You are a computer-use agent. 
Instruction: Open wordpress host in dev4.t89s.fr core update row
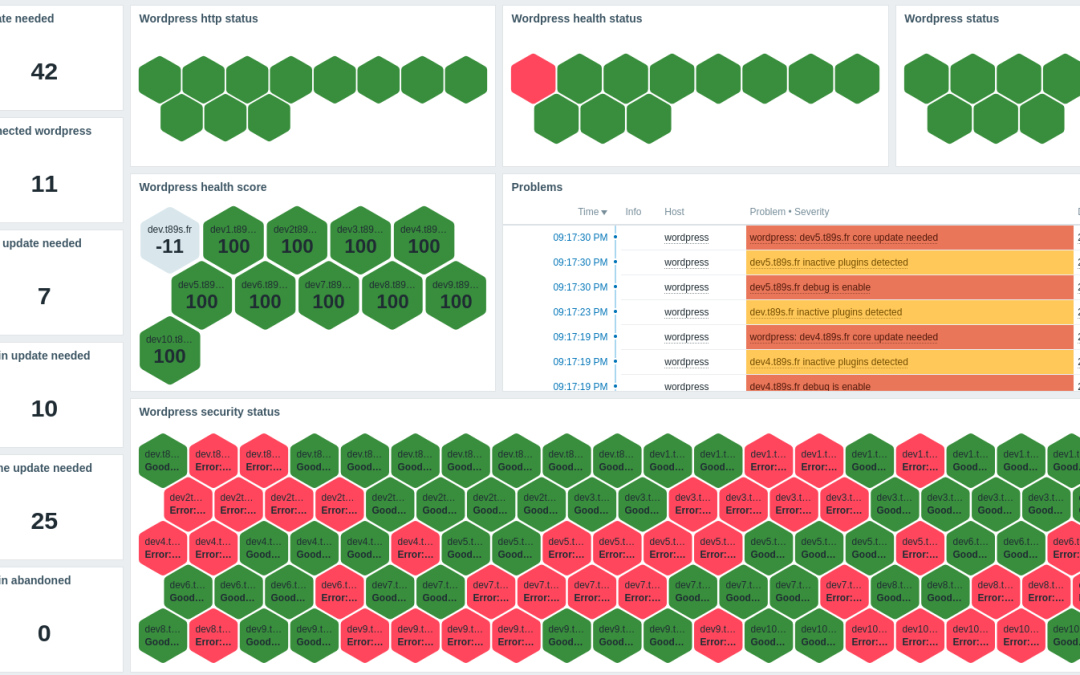pos(686,337)
